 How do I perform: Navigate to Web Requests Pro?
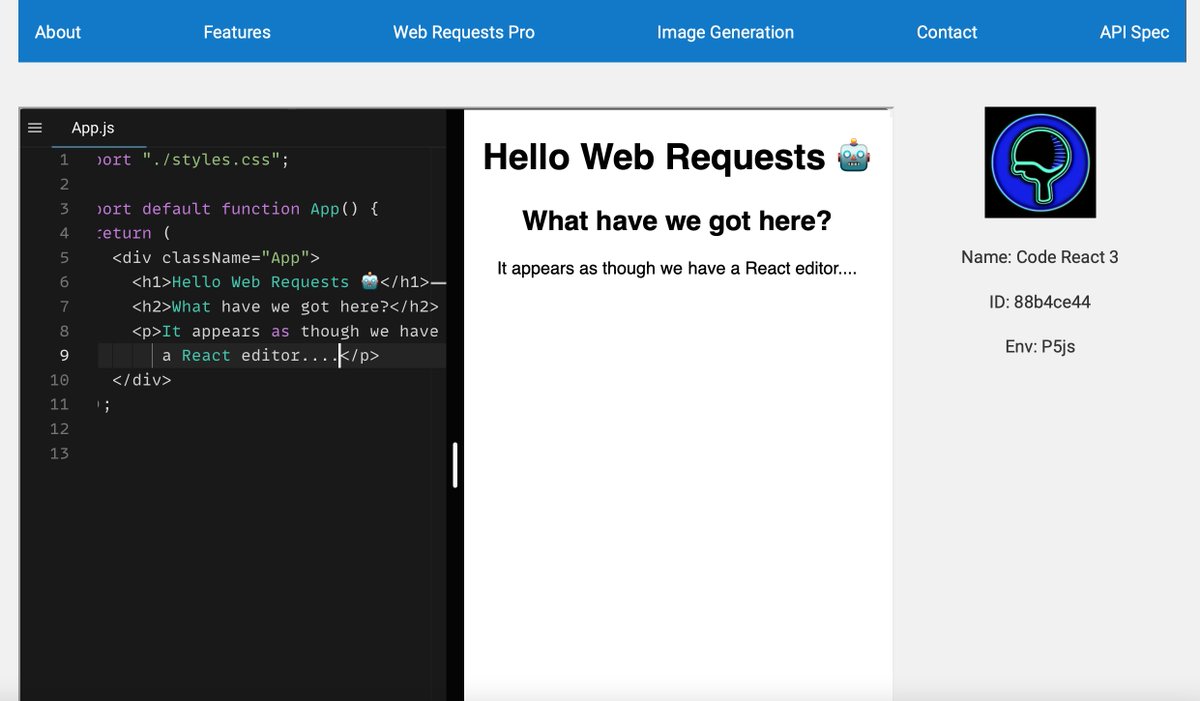pyautogui.click(x=464, y=31)
